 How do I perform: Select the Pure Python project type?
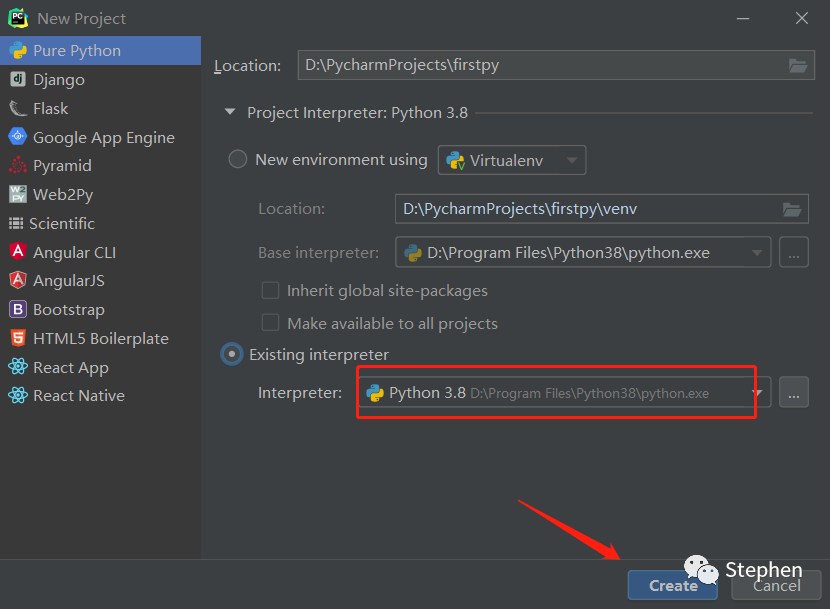click(x=101, y=51)
